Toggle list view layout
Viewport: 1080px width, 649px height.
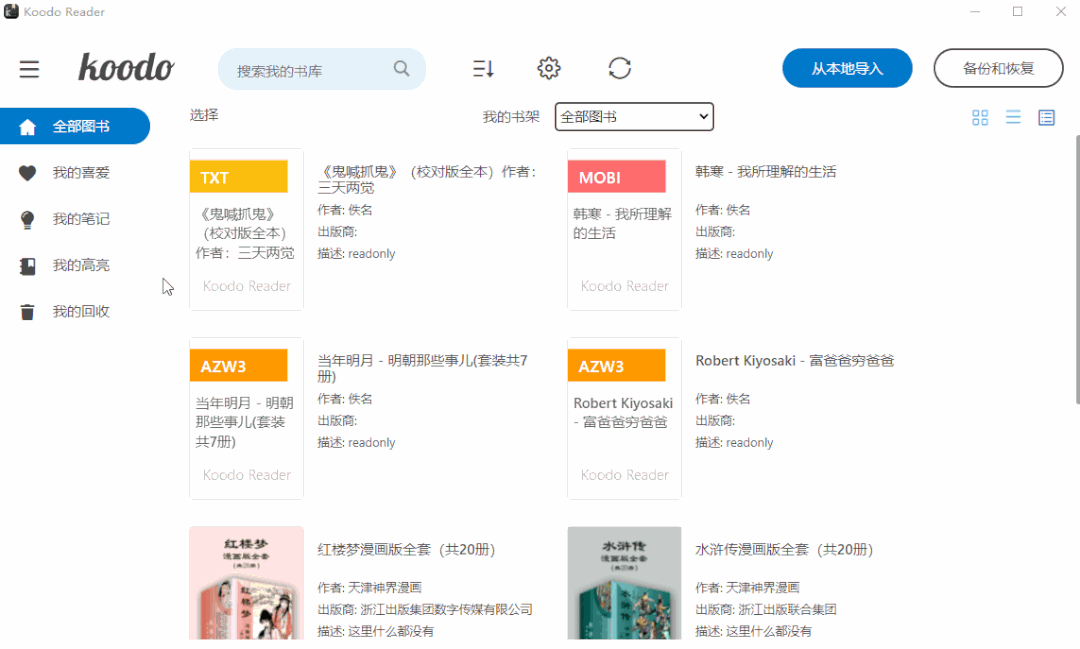(x=1013, y=117)
